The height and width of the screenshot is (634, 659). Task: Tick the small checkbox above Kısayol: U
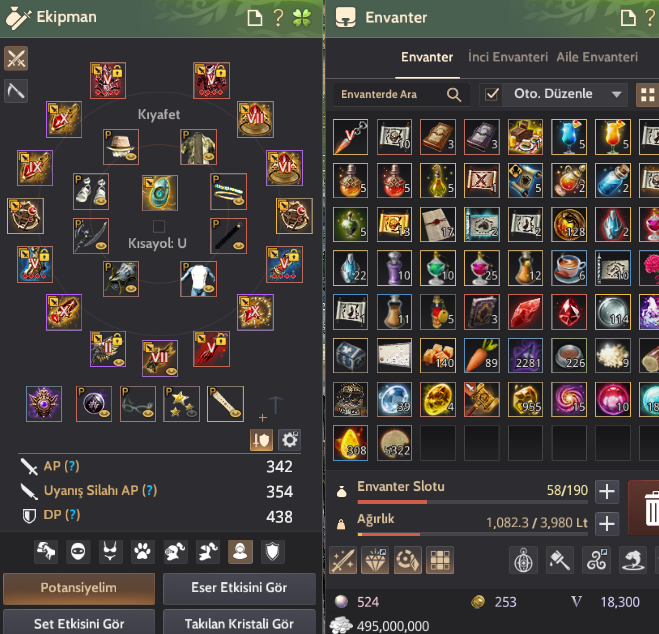[159, 226]
